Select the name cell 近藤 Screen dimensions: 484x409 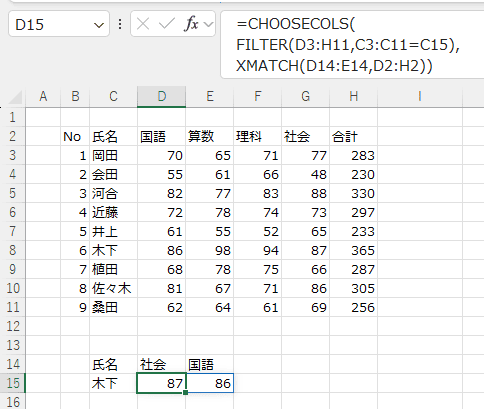pos(113,212)
